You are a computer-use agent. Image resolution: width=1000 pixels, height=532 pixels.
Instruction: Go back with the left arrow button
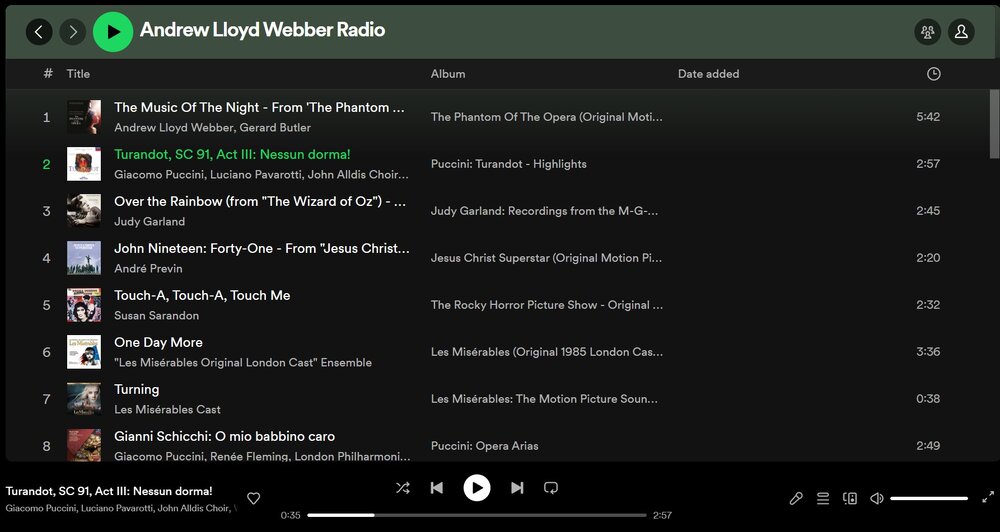39,31
